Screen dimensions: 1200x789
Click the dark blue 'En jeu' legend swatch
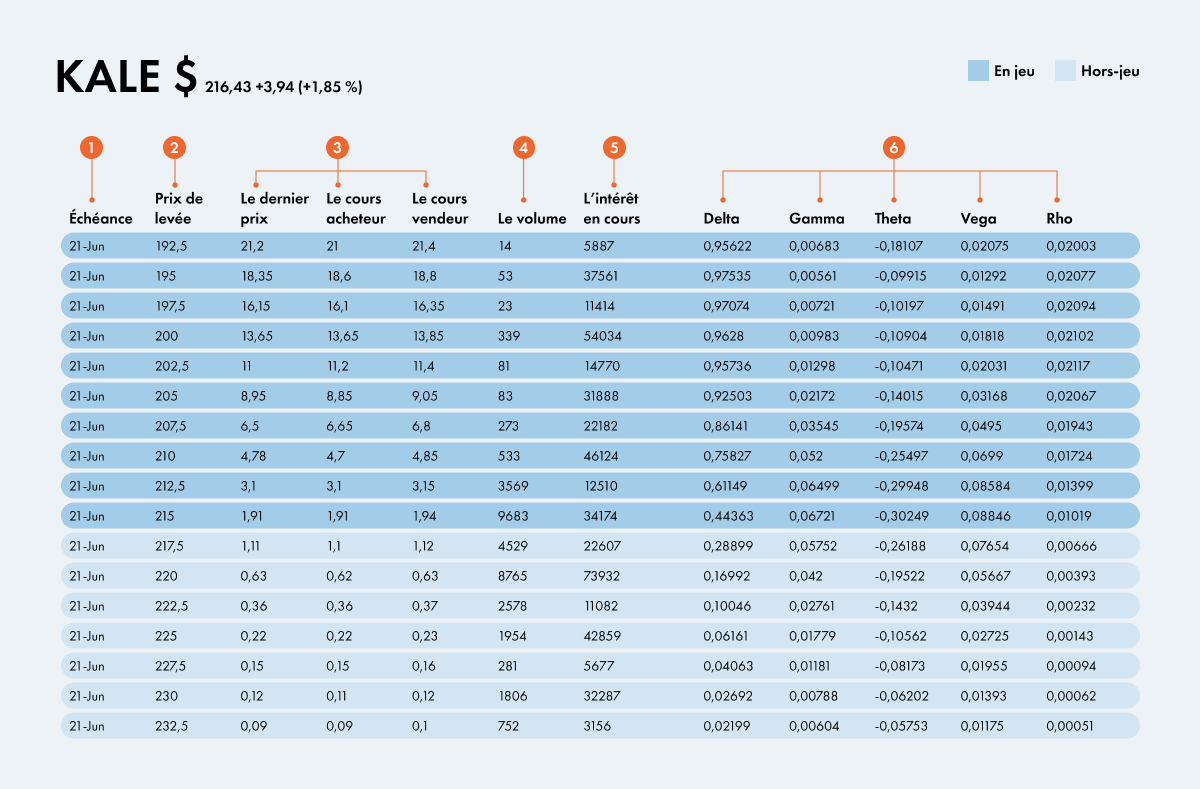click(x=978, y=71)
